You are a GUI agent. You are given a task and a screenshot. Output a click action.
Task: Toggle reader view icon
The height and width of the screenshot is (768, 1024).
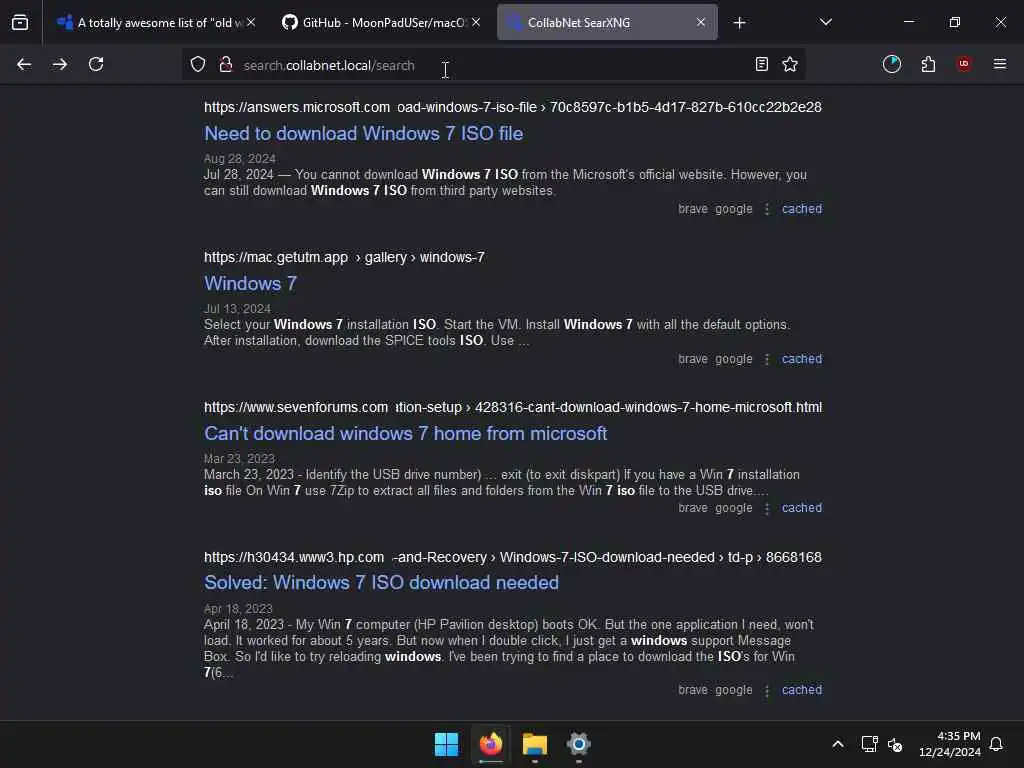pos(761,64)
